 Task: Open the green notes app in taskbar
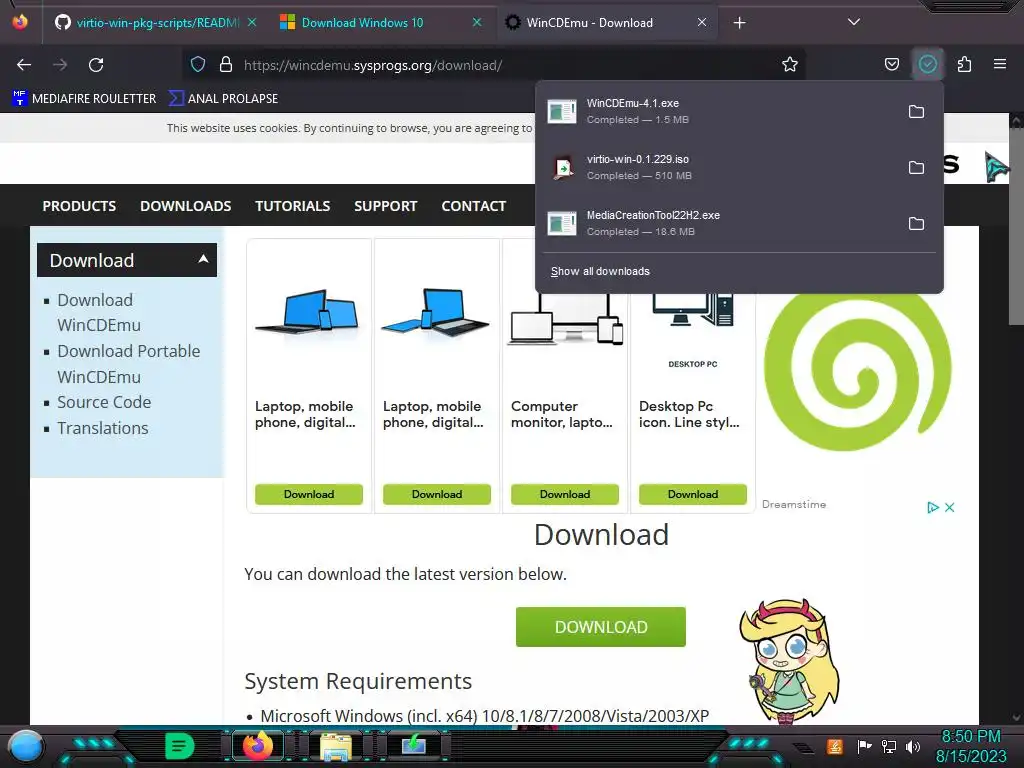point(180,746)
